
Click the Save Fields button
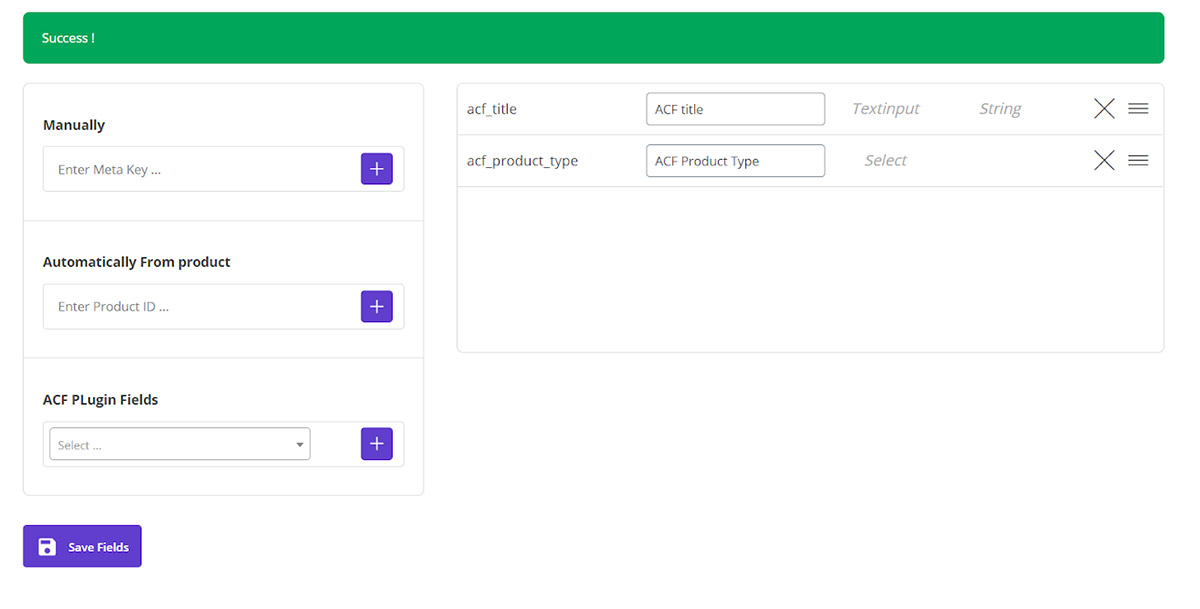[x=82, y=546]
